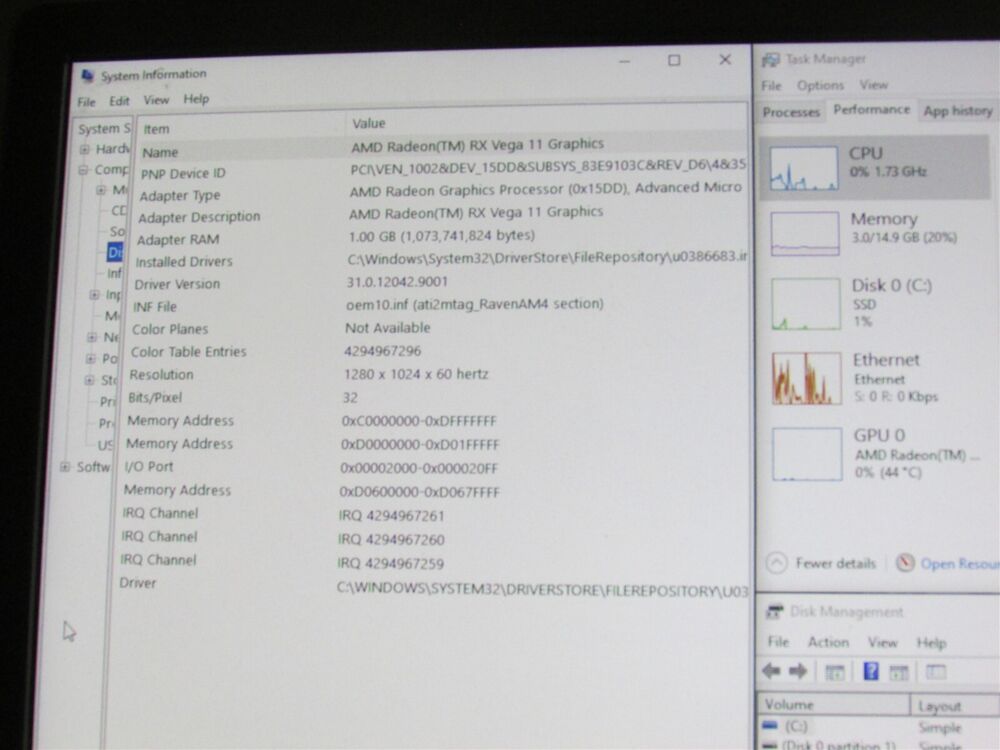This screenshot has width=1000, height=750.
Task: Click the Fewer details button text
Action: click(x=835, y=564)
